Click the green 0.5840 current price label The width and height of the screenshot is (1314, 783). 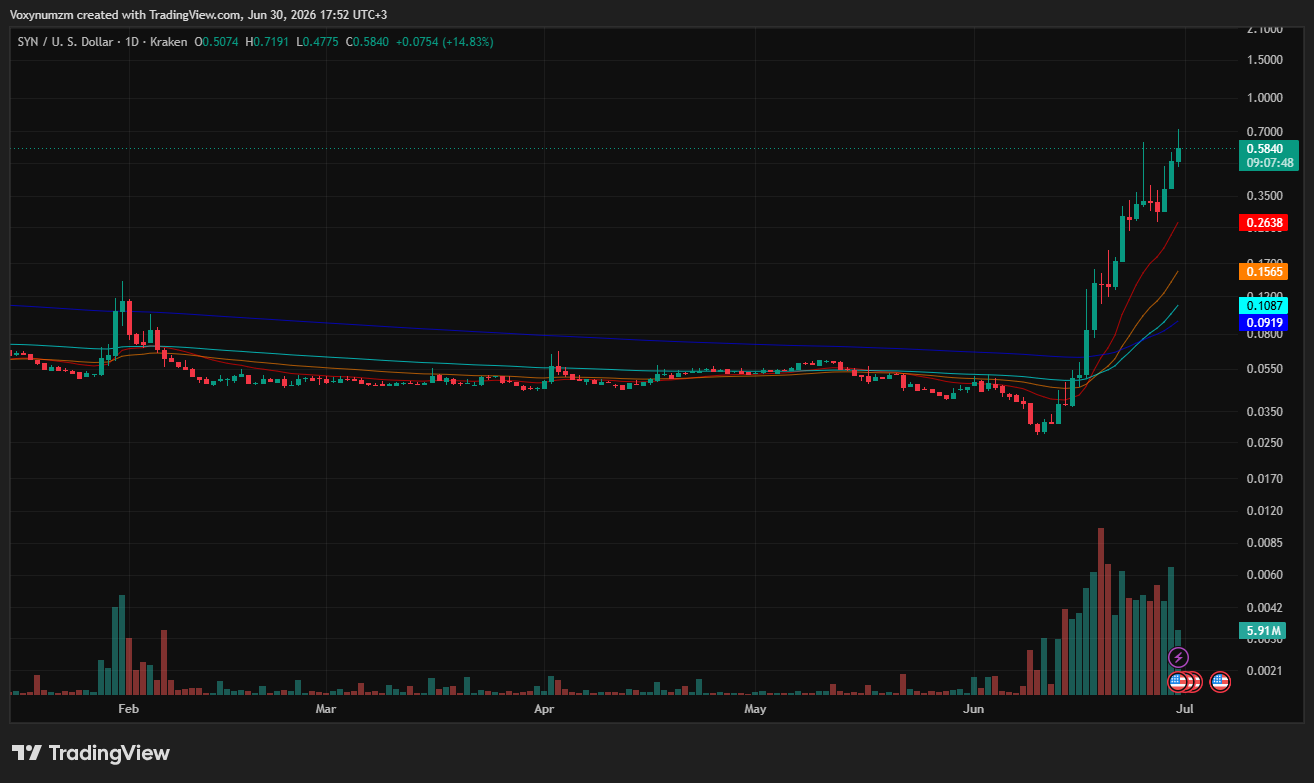(1267, 149)
